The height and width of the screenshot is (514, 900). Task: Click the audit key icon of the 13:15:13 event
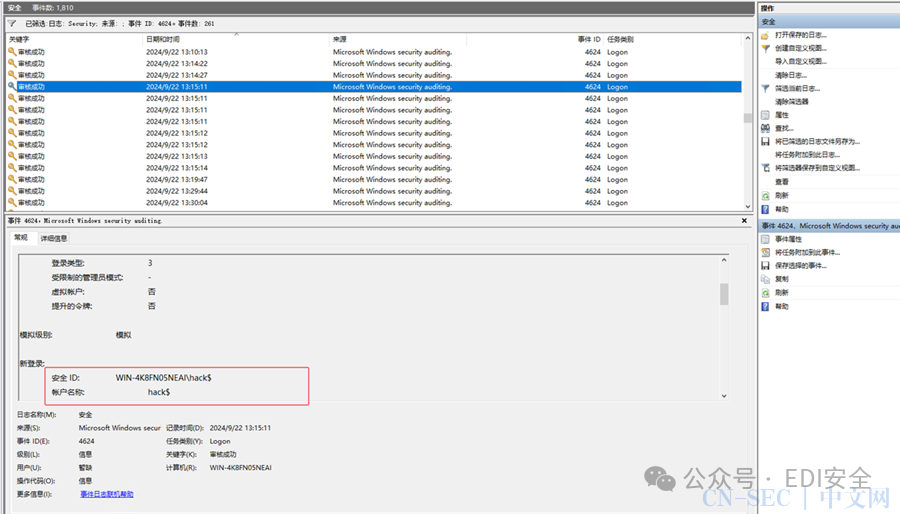[12, 156]
